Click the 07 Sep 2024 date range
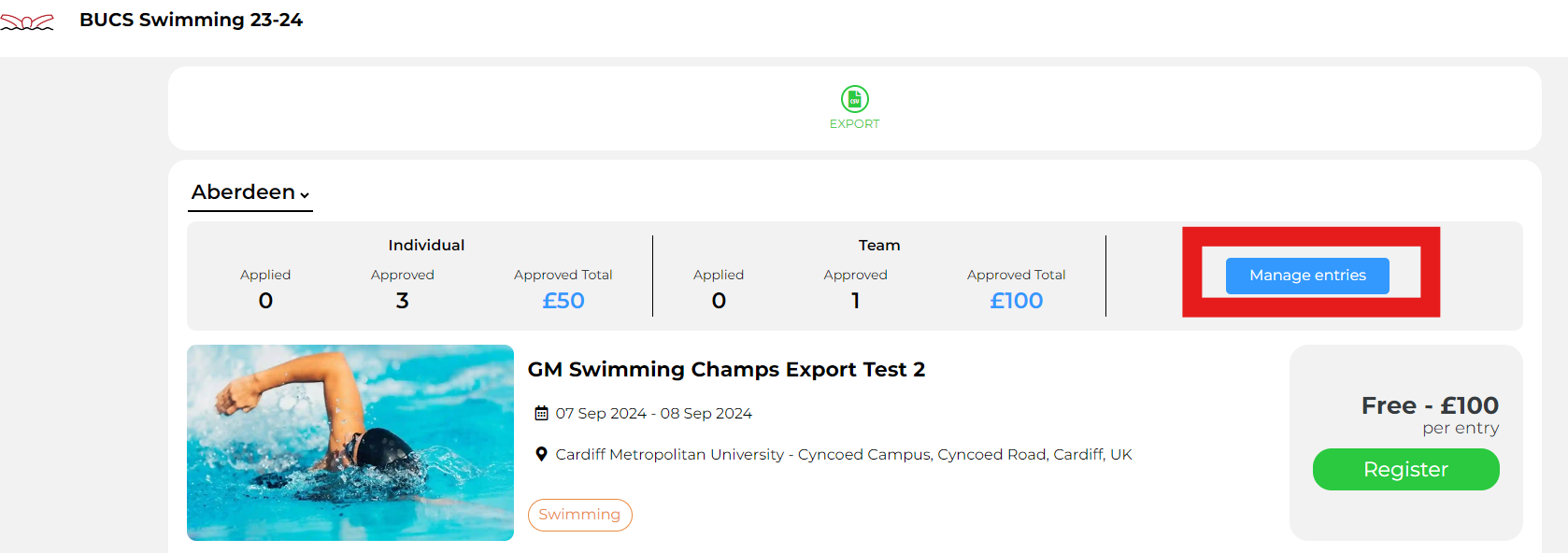This screenshot has width=1568, height=553. 653,413
